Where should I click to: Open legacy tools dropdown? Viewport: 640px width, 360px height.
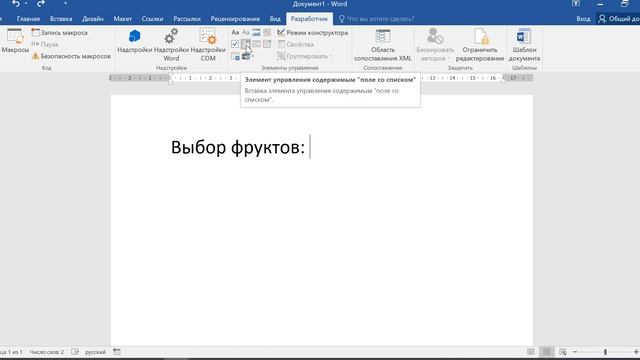click(247, 56)
